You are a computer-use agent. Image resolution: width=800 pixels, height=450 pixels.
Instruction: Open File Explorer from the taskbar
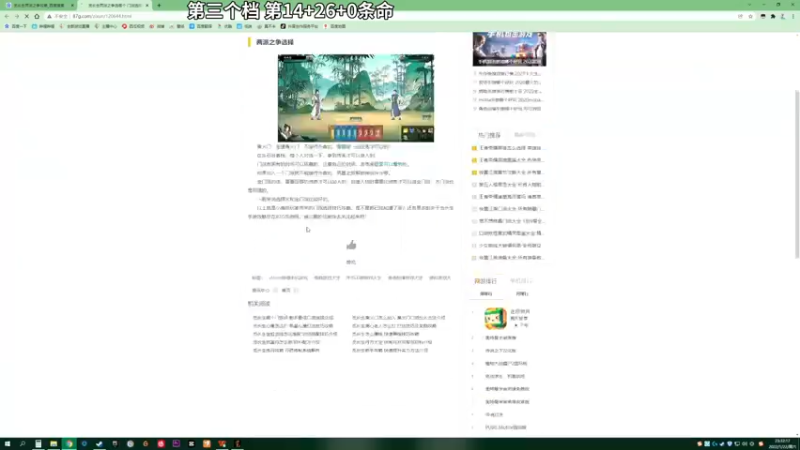point(53,444)
